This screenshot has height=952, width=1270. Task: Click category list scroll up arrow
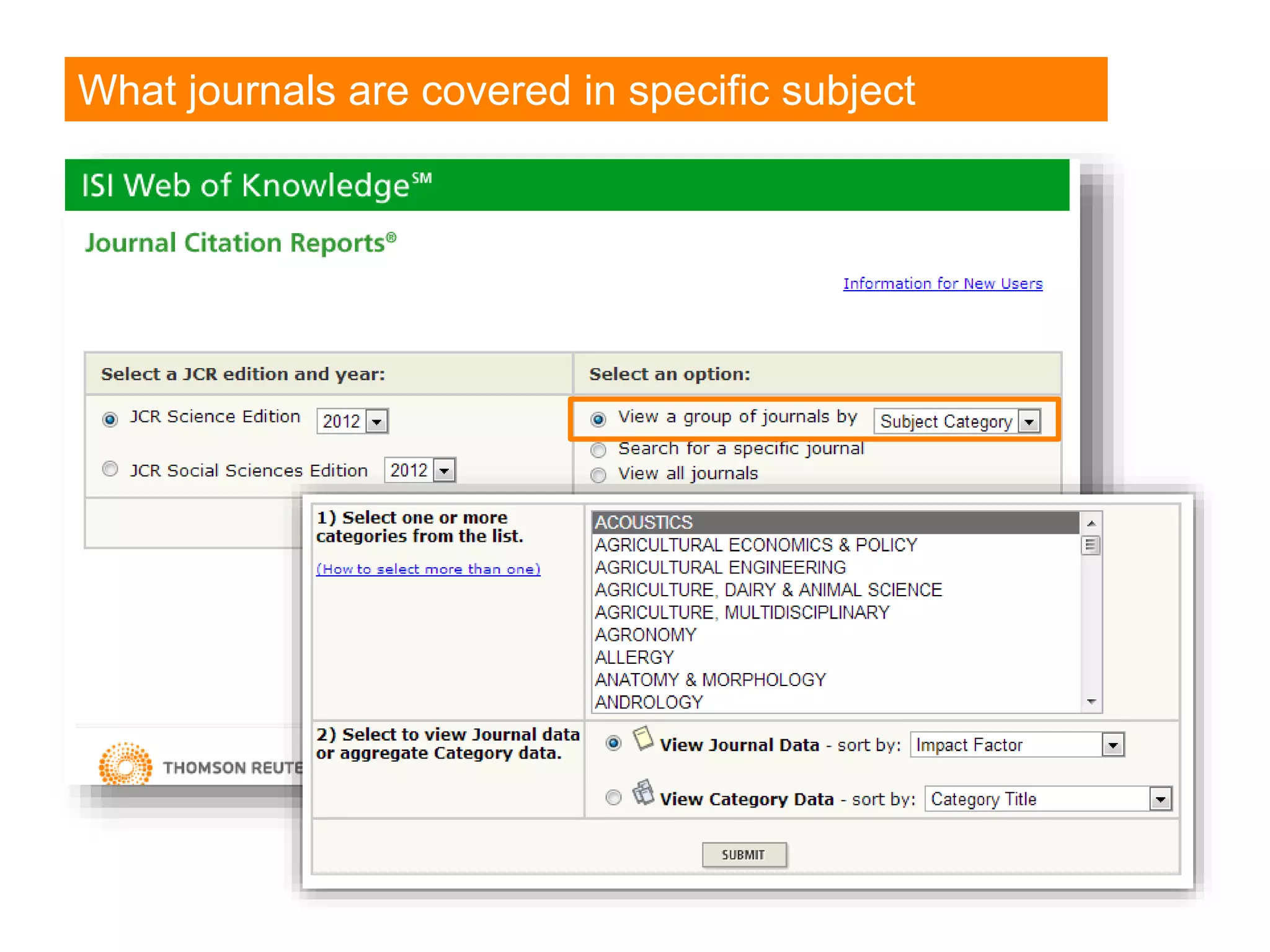[1091, 523]
